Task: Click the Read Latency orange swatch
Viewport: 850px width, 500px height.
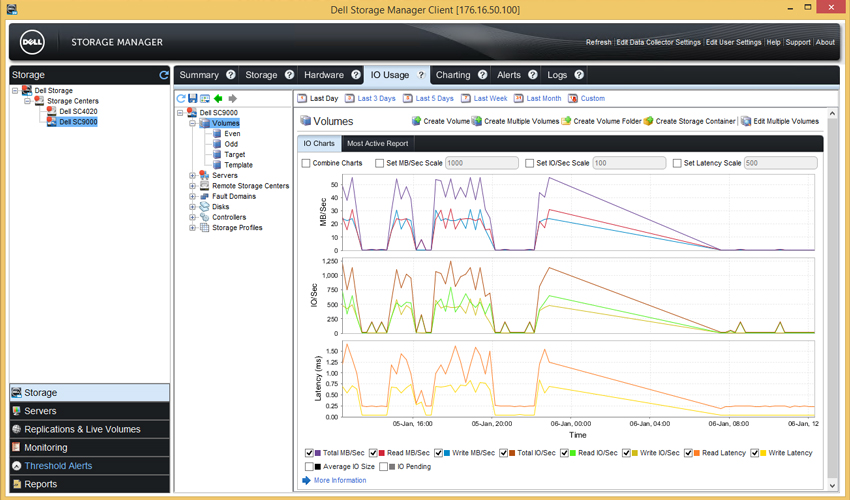Action: coord(697,453)
